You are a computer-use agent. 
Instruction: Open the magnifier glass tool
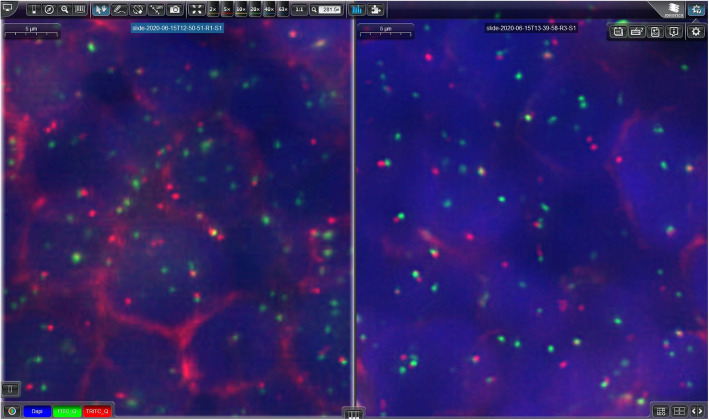[x=65, y=9]
